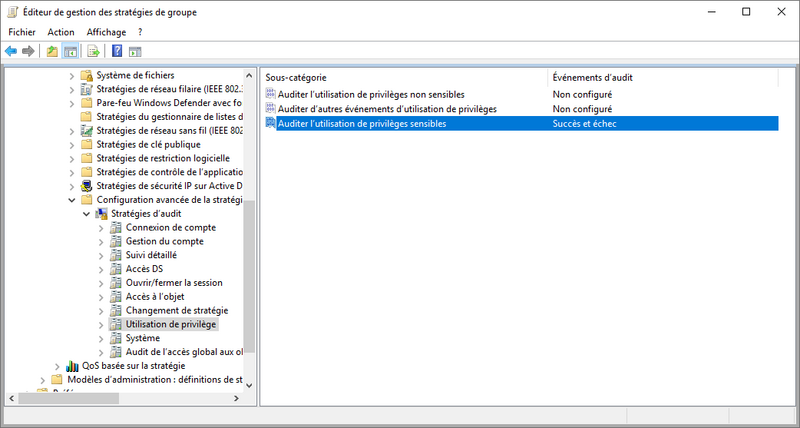Open the Affichage menu
Viewport: 800px width, 428px height.
106,32
